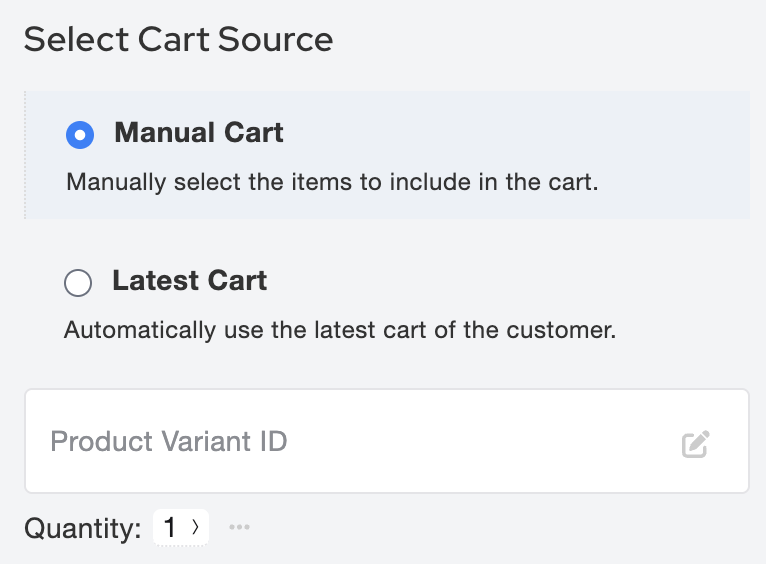Viewport: 766px width, 564px height.
Task: Click the "Manual Cart" bold label
Action: 199,133
